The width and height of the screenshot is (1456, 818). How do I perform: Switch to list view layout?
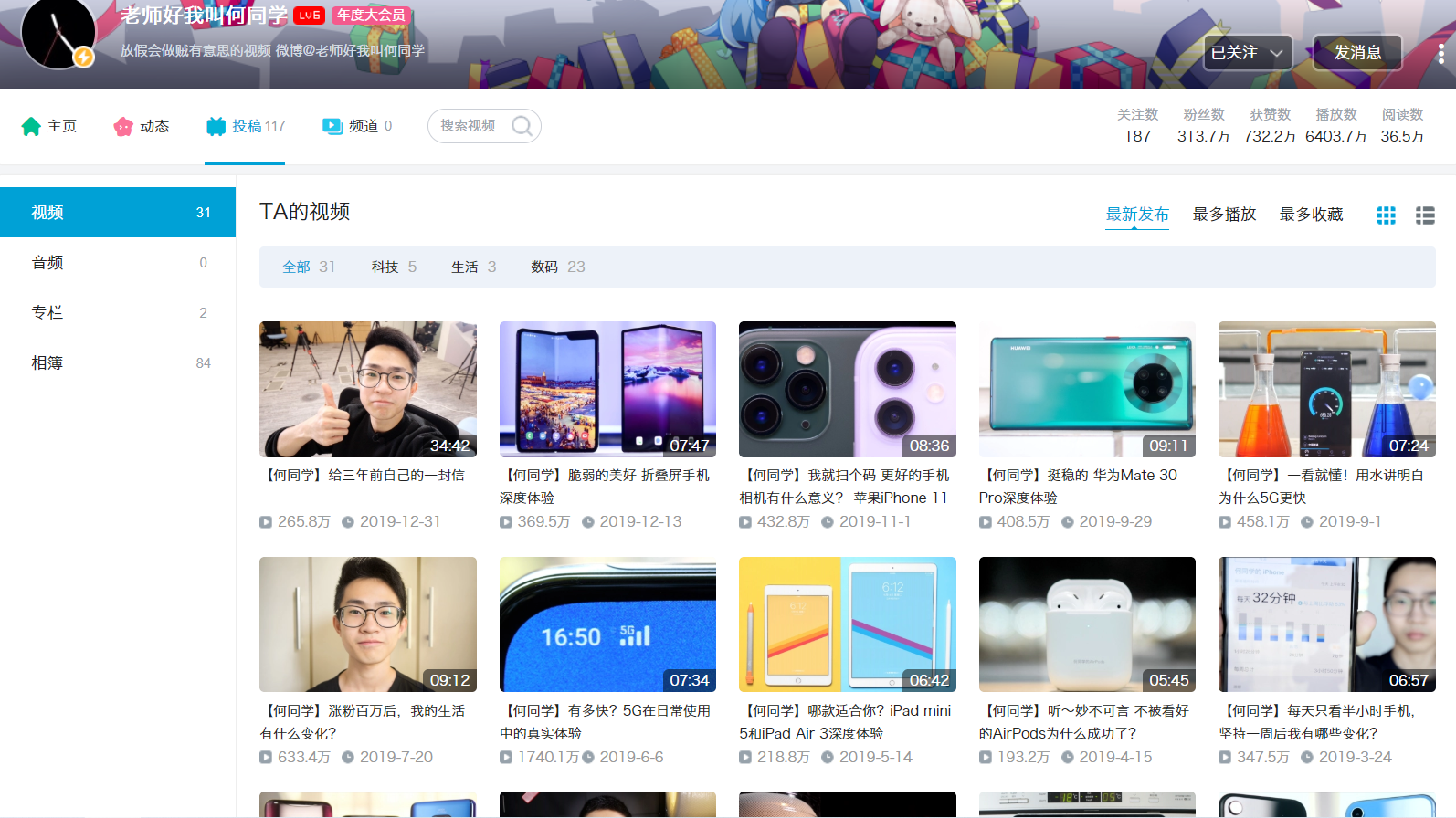(x=1425, y=215)
